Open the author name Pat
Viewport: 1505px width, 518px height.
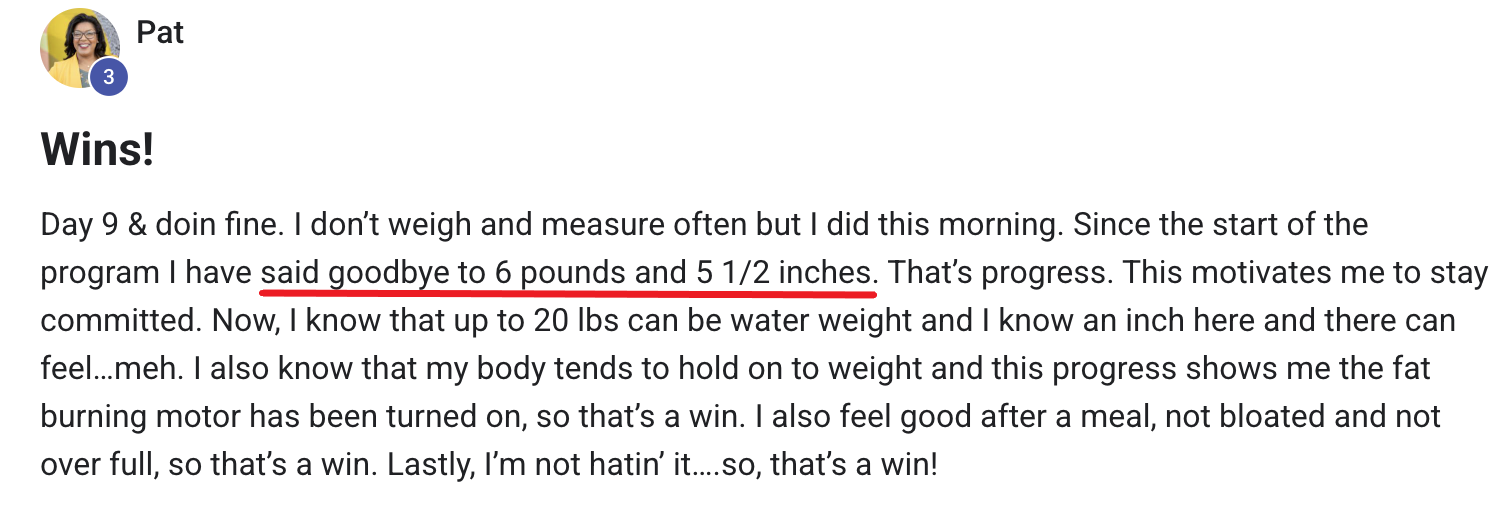coord(160,33)
